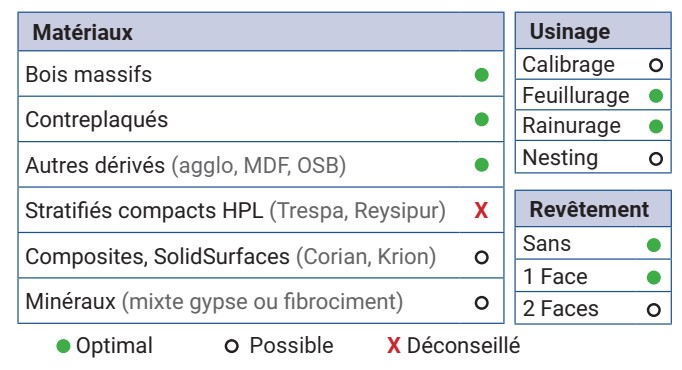Select the hollow circle in Minéraux row

click(x=481, y=303)
